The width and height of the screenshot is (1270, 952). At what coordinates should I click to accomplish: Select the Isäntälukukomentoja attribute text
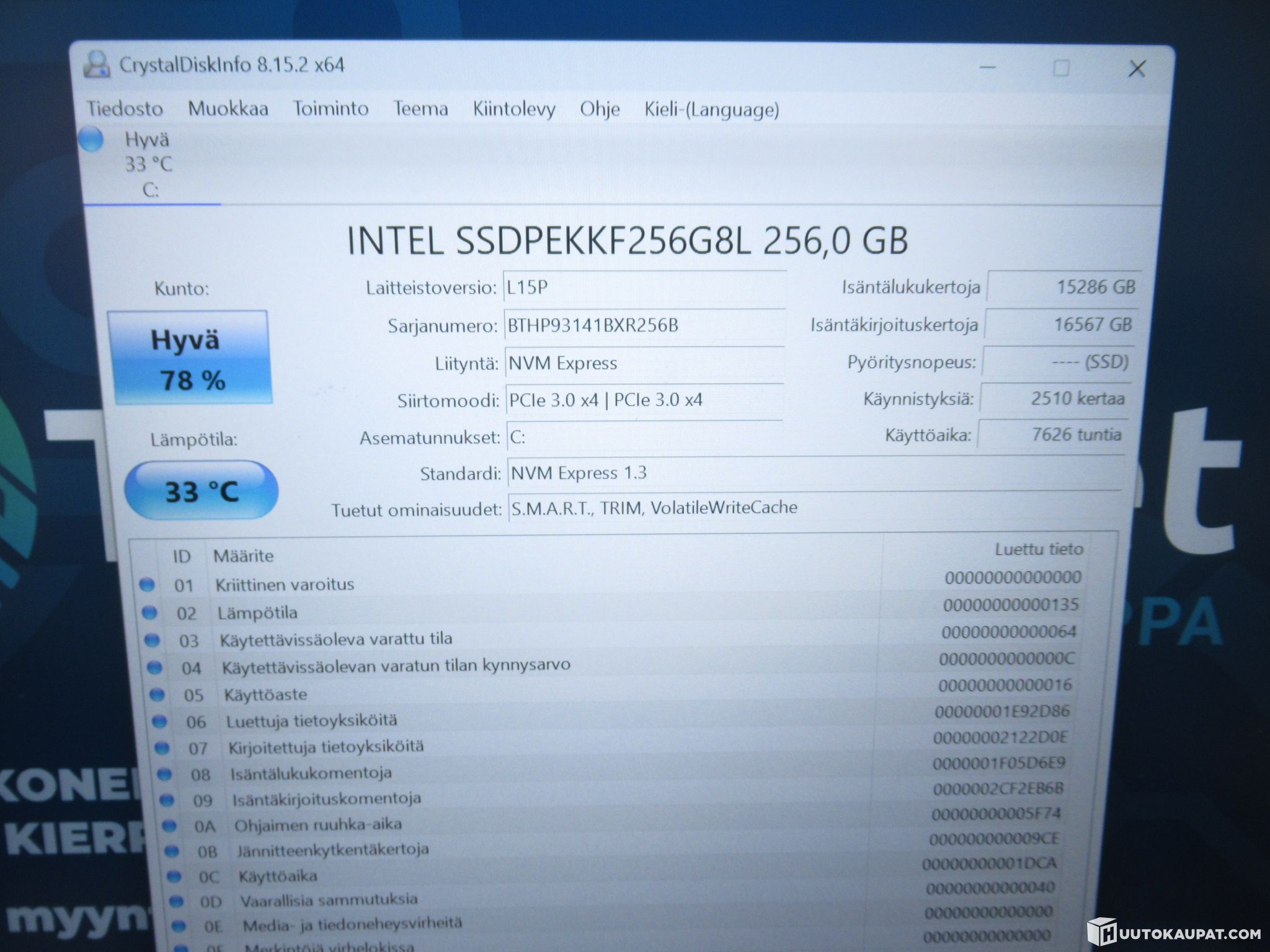[x=311, y=773]
